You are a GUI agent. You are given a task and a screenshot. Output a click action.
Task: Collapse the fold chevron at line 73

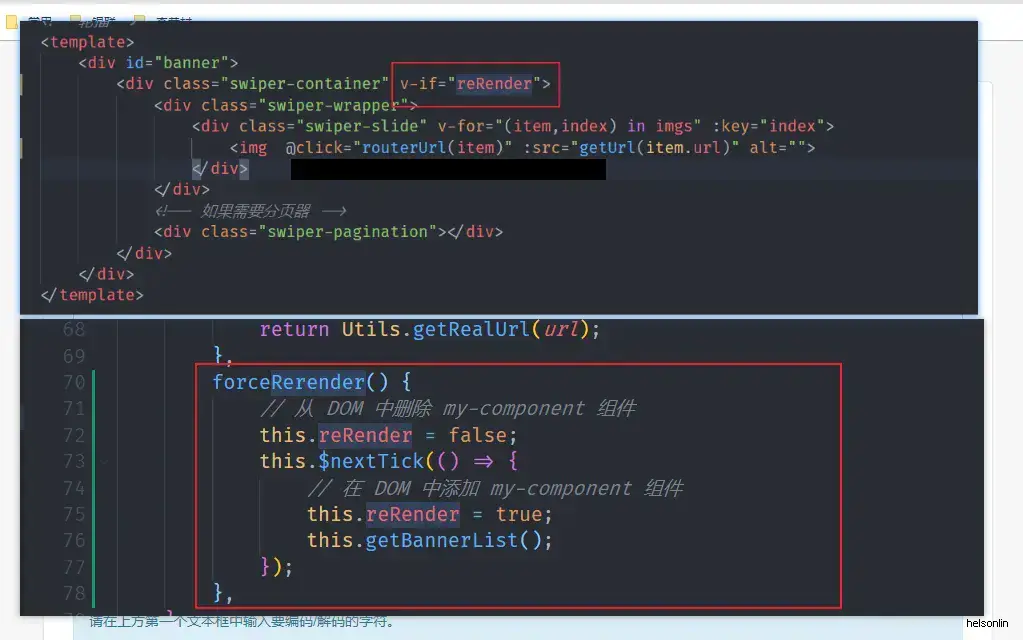(x=104, y=462)
